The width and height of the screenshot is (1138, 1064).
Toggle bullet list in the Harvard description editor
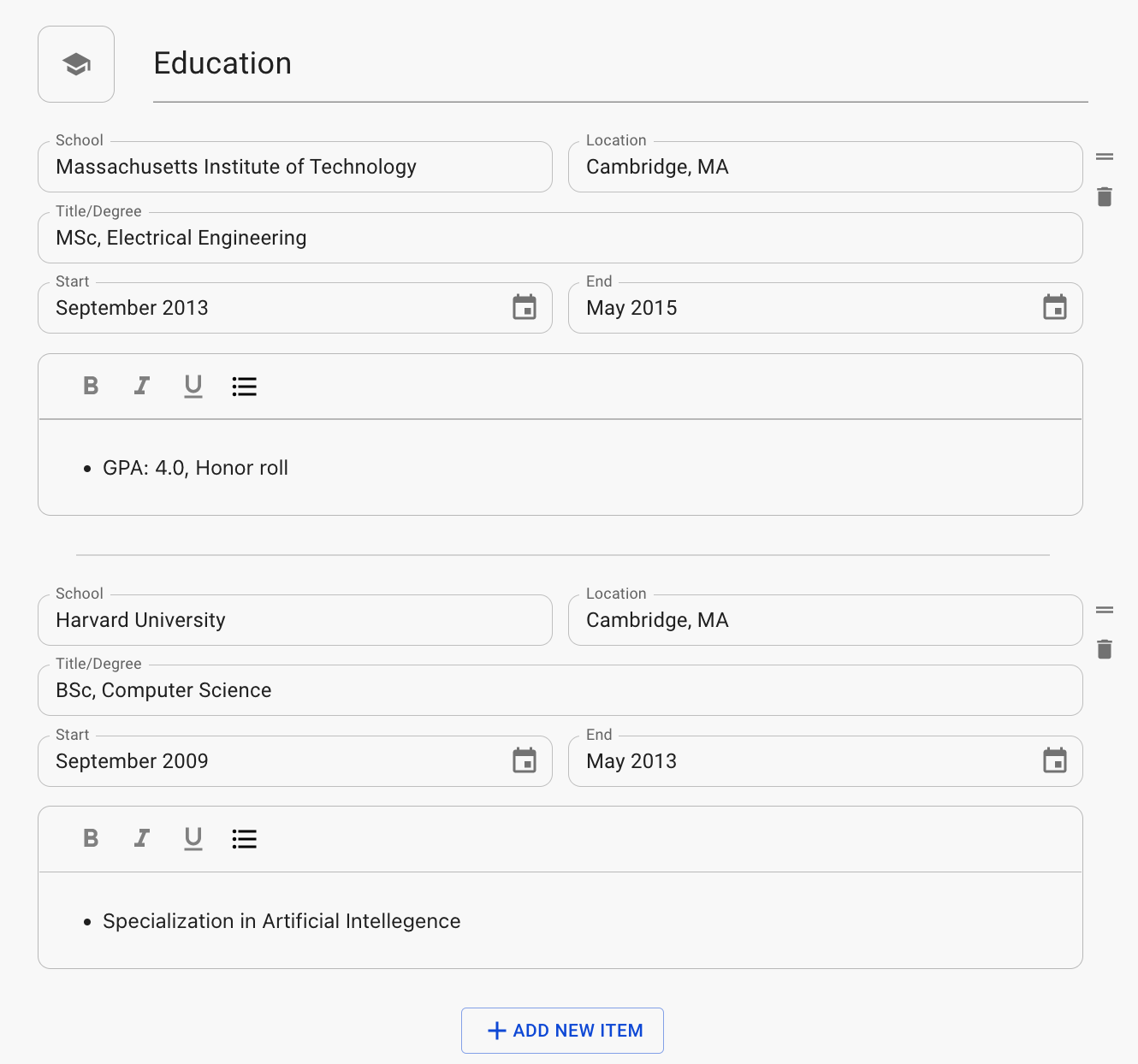245,839
